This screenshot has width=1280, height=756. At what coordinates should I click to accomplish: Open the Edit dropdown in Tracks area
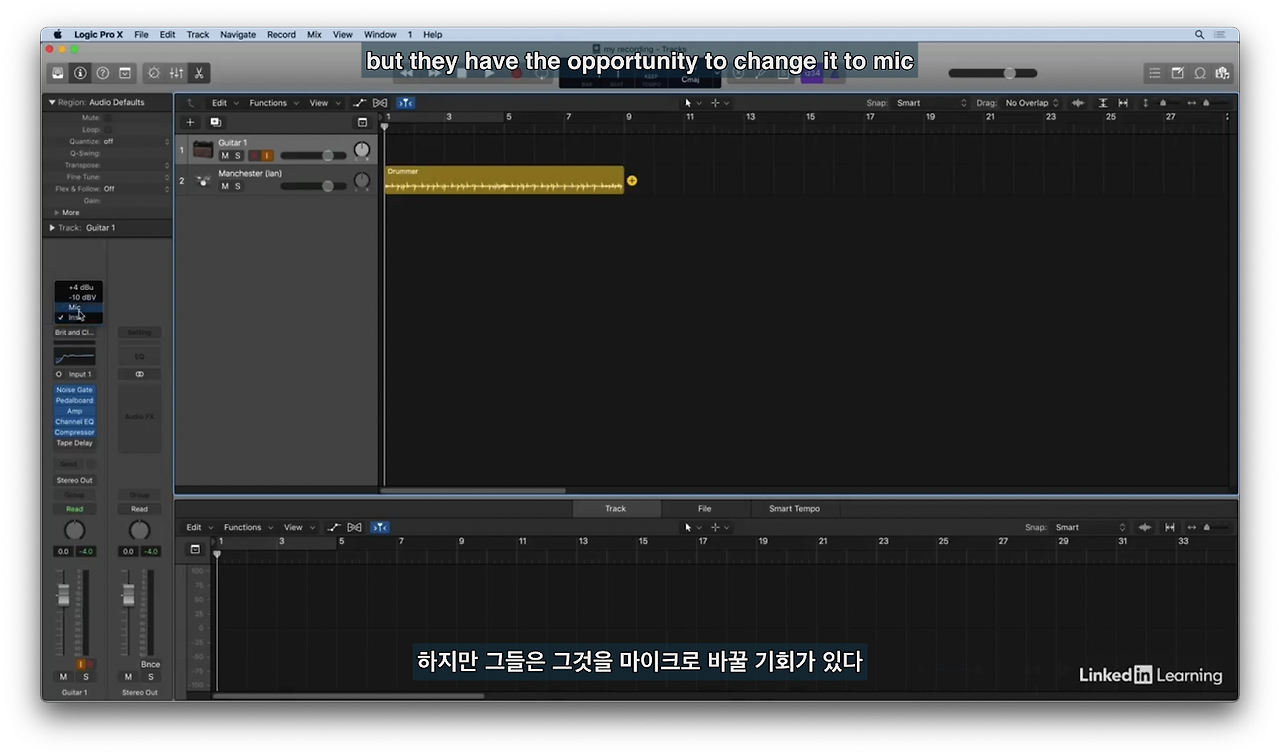point(224,103)
